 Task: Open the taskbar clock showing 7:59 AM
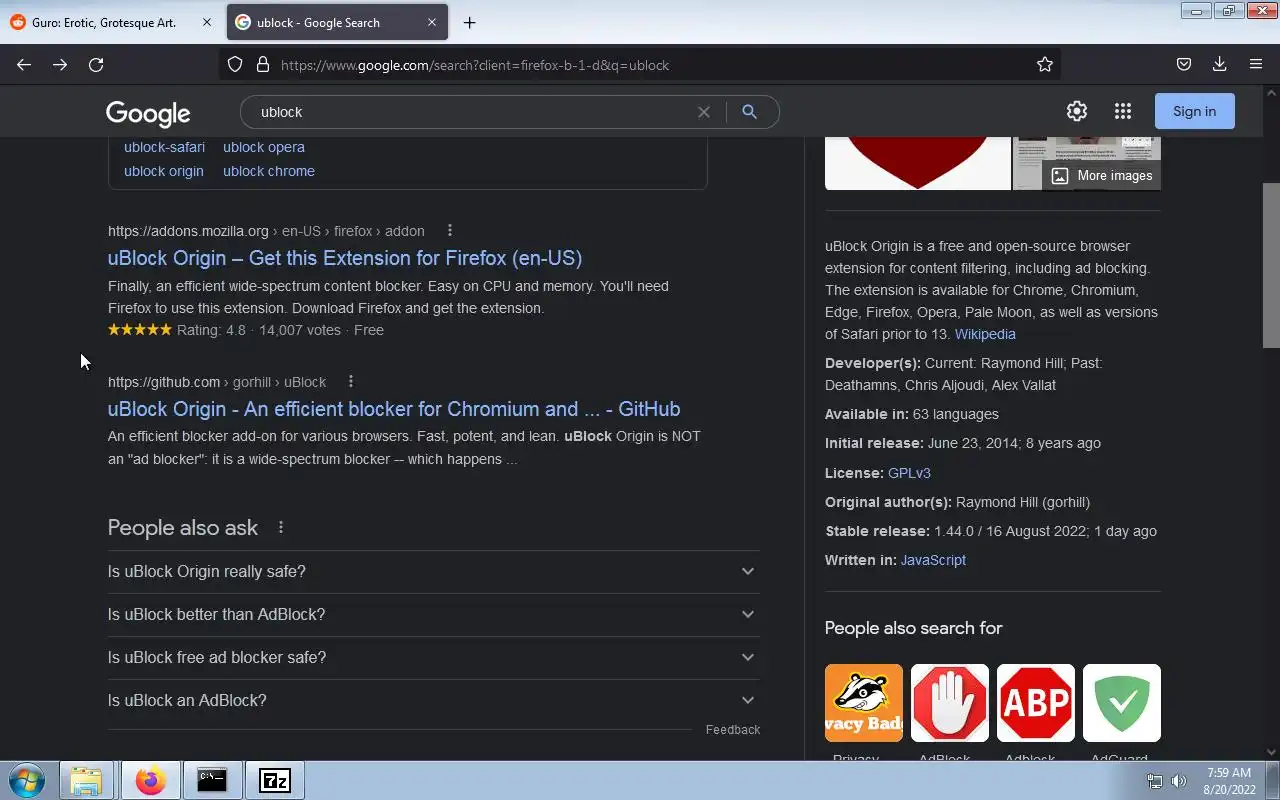point(1229,781)
